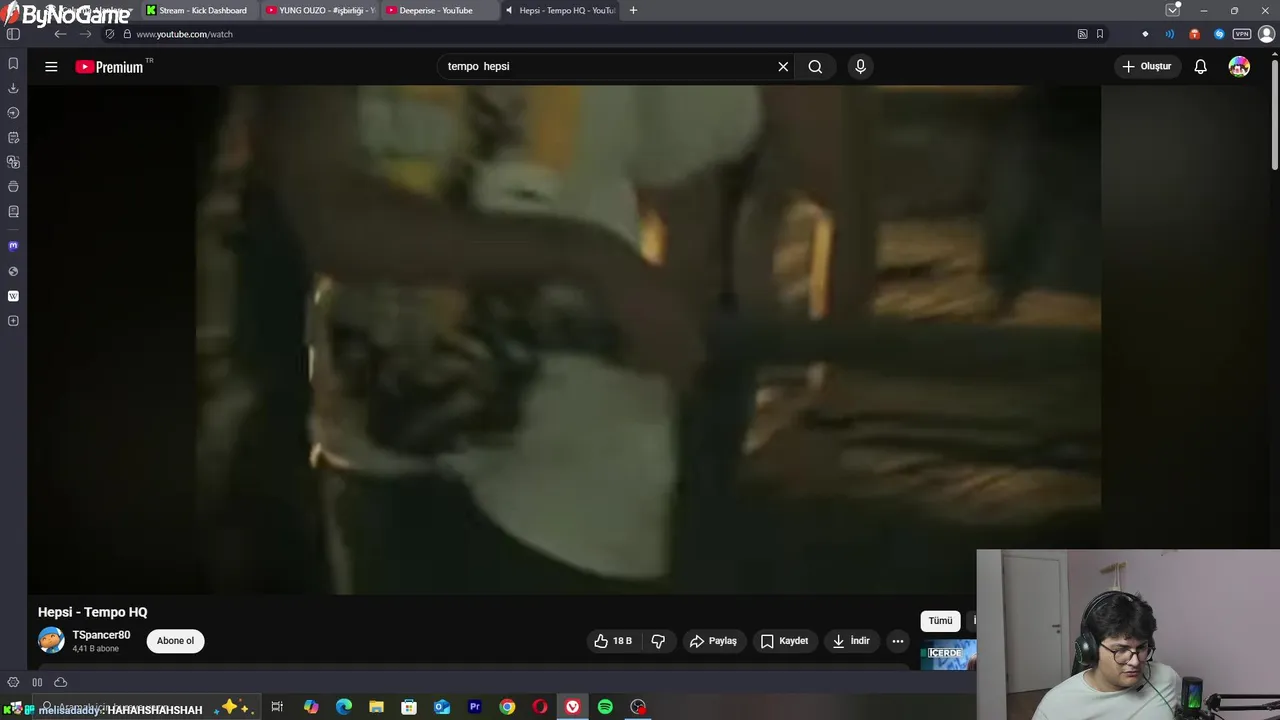Open a new browser tab with plus

tap(633, 10)
